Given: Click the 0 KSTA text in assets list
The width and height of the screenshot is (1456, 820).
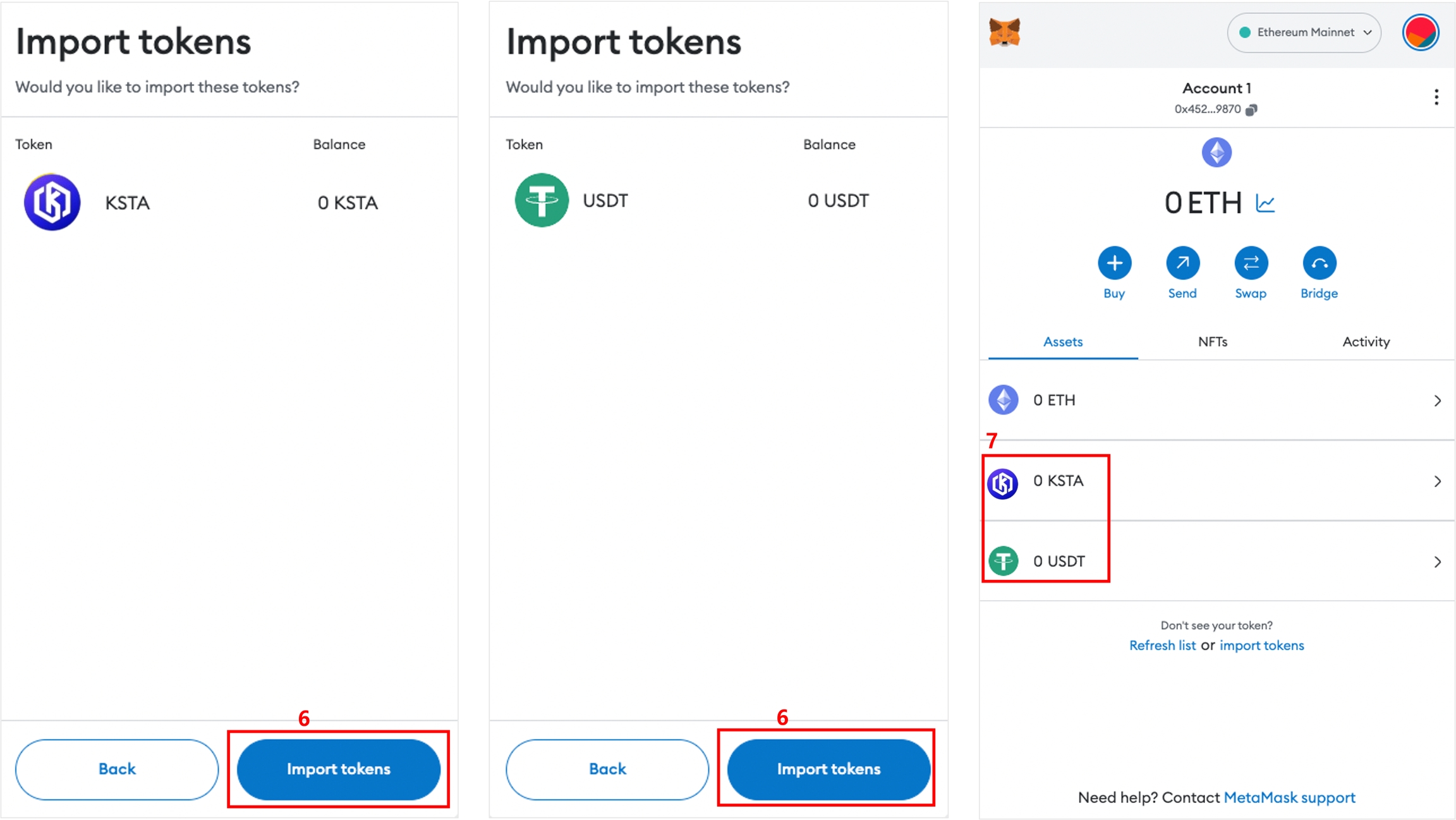Looking at the screenshot, I should 1059,481.
